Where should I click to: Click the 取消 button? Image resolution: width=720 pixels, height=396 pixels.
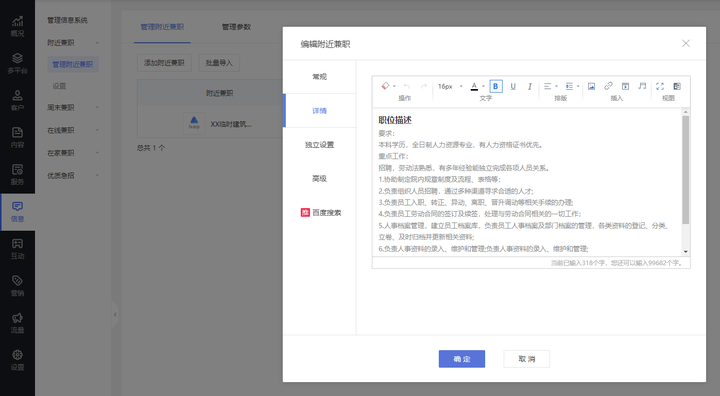pyautogui.click(x=527, y=359)
